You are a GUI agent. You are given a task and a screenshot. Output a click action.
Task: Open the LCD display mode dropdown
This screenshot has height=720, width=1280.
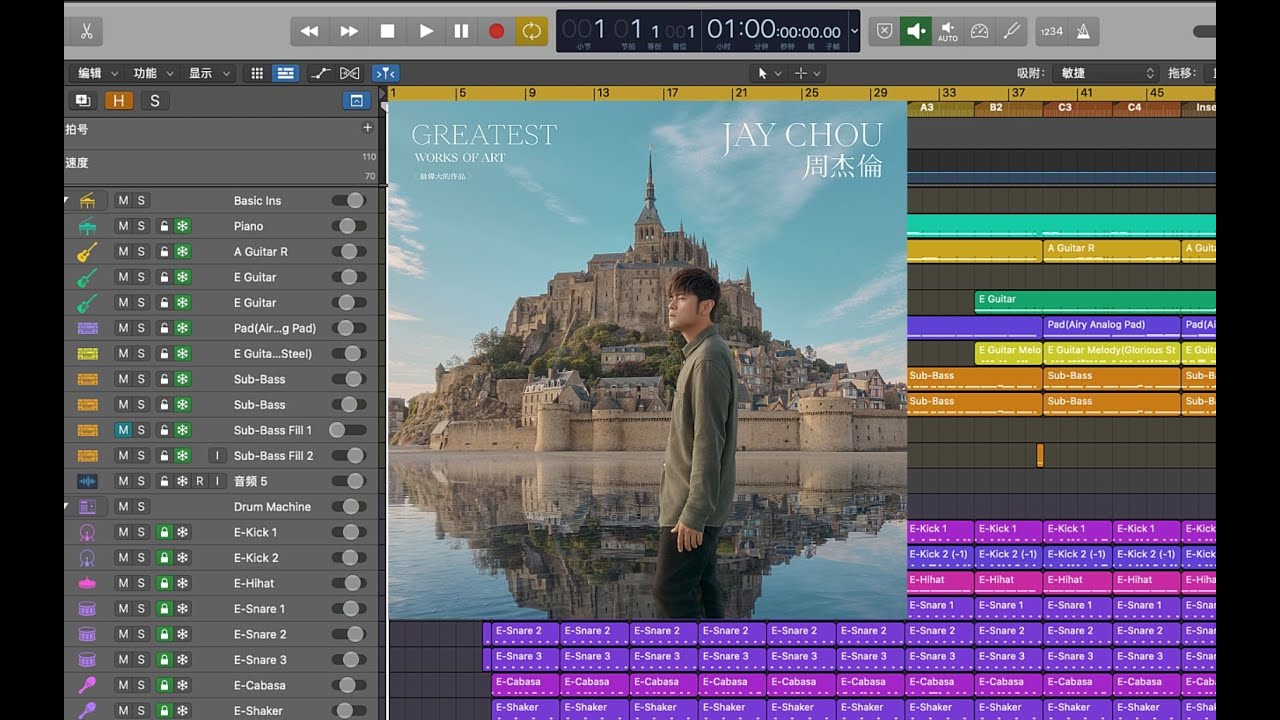pos(854,31)
